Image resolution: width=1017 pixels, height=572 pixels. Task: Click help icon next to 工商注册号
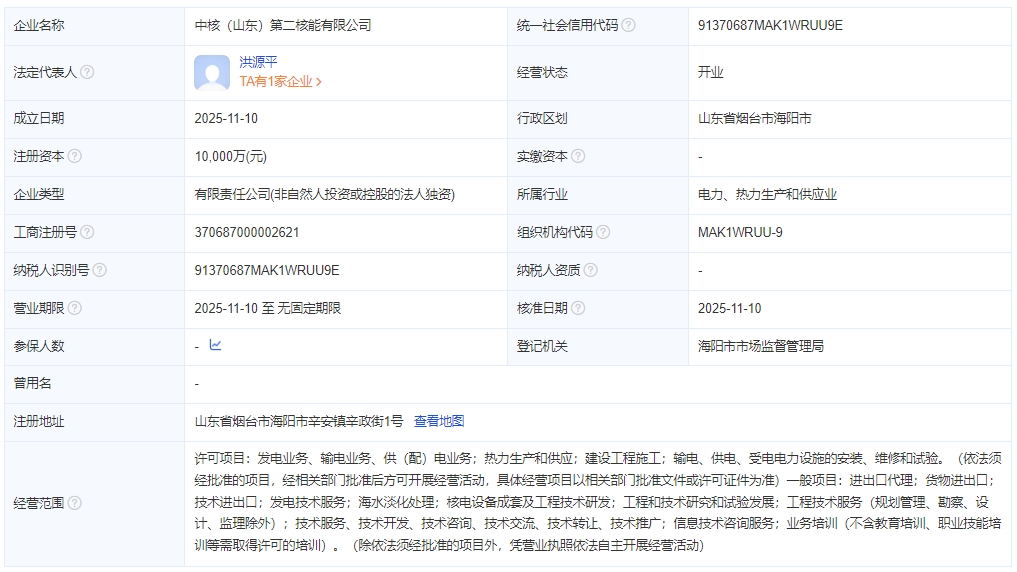pos(87,232)
